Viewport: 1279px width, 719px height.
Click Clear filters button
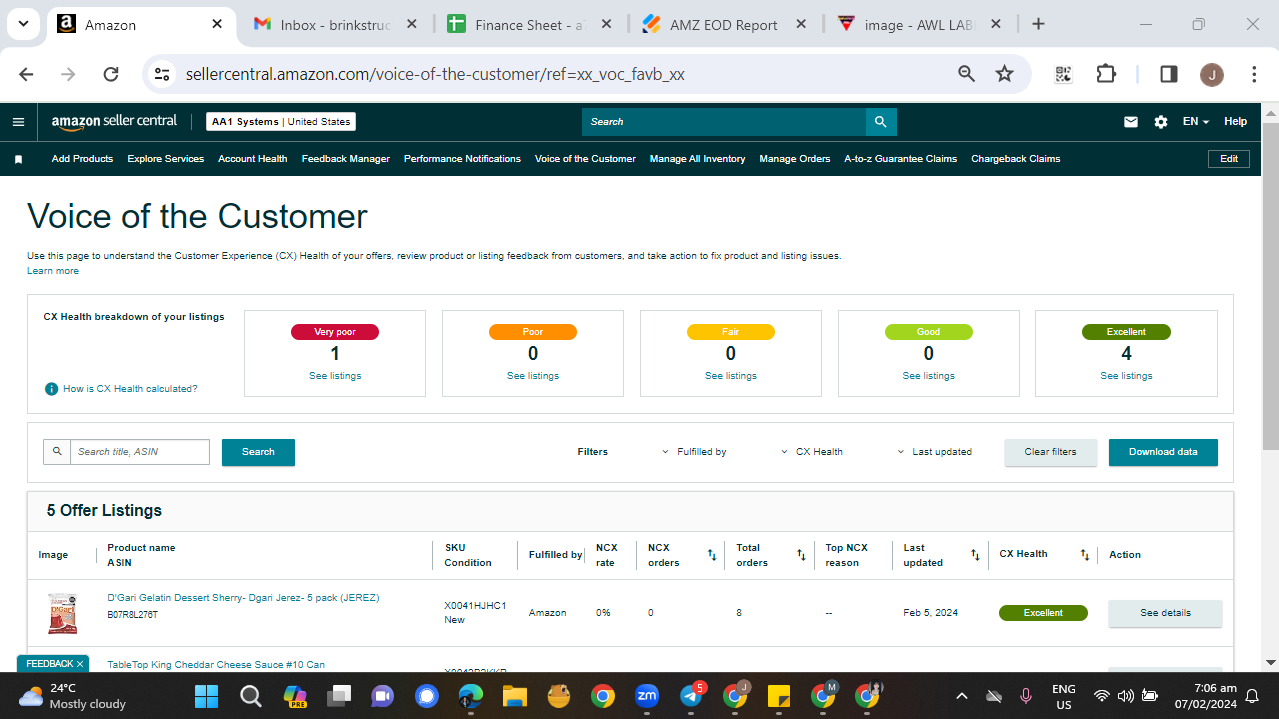pos(1051,452)
